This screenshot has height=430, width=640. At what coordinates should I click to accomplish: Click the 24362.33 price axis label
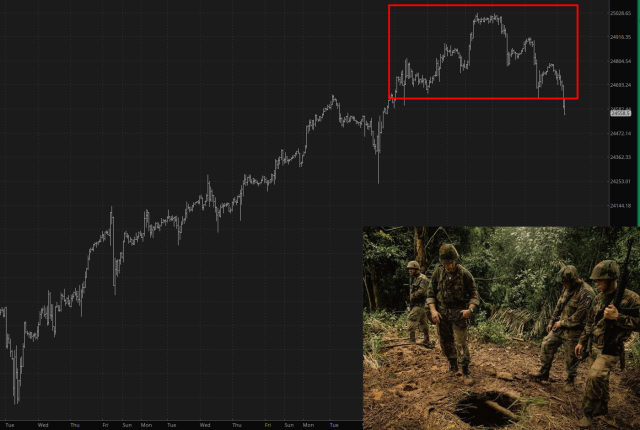click(620, 157)
